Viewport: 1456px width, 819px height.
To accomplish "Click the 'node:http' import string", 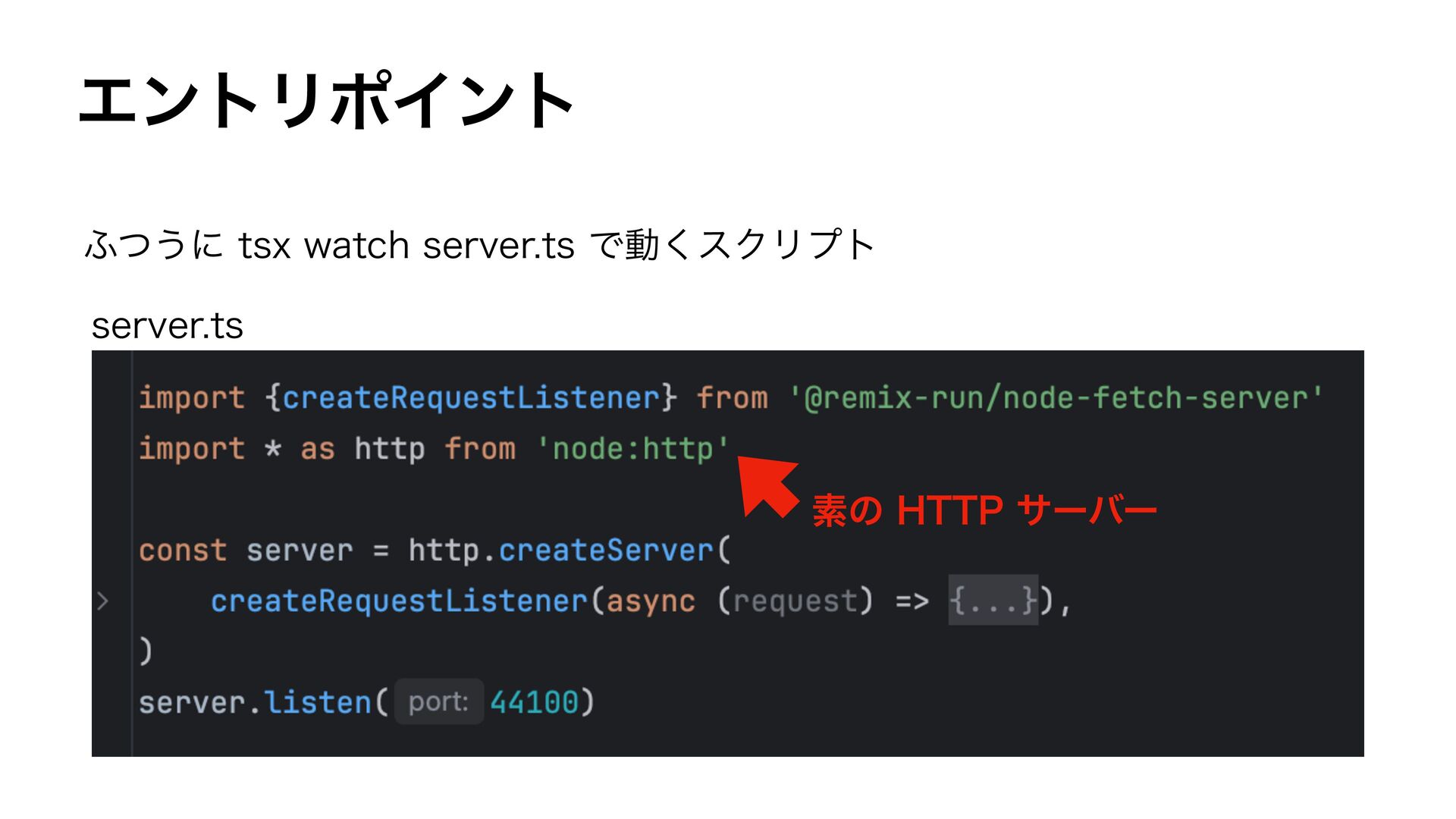I will [x=632, y=449].
